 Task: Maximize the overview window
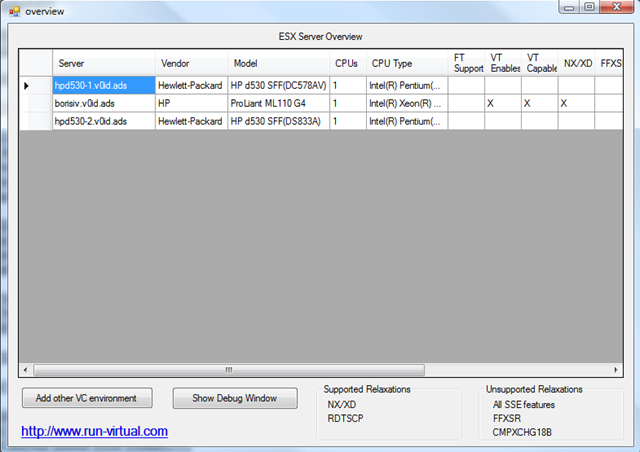(591, 7)
